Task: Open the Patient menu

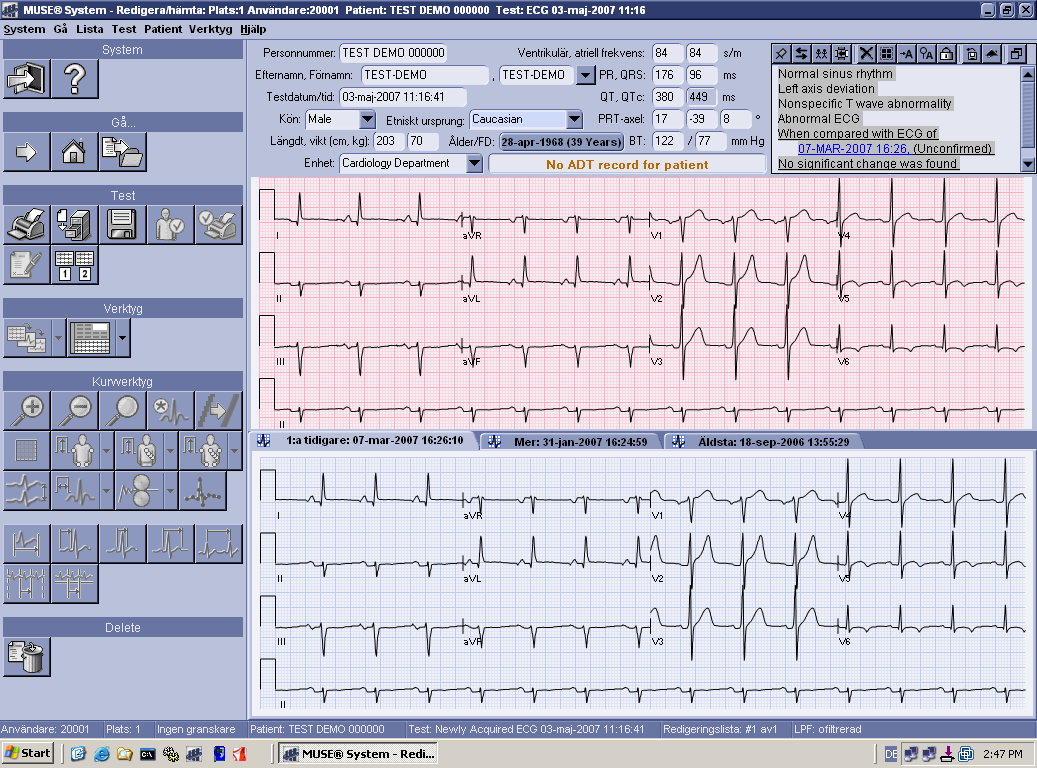Action: click(x=163, y=29)
